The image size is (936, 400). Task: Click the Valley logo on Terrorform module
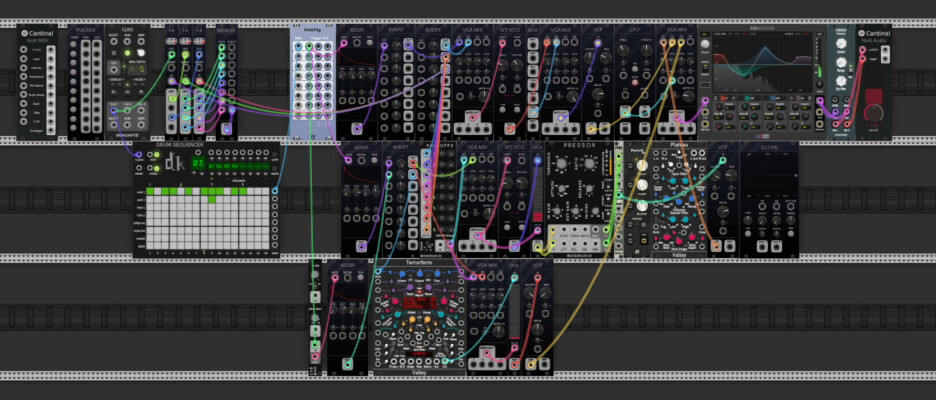pyautogui.click(x=419, y=372)
